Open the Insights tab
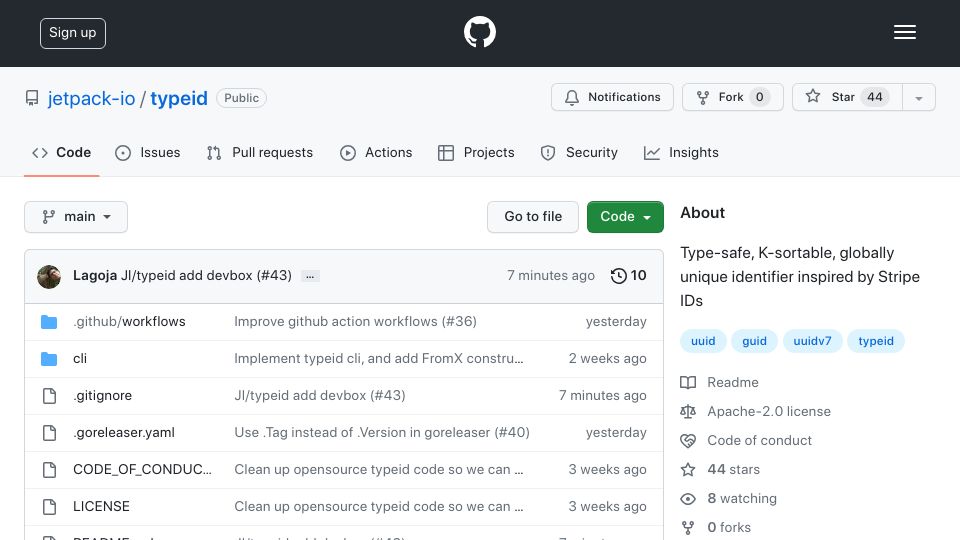The width and height of the screenshot is (960, 540). pyautogui.click(x=681, y=152)
